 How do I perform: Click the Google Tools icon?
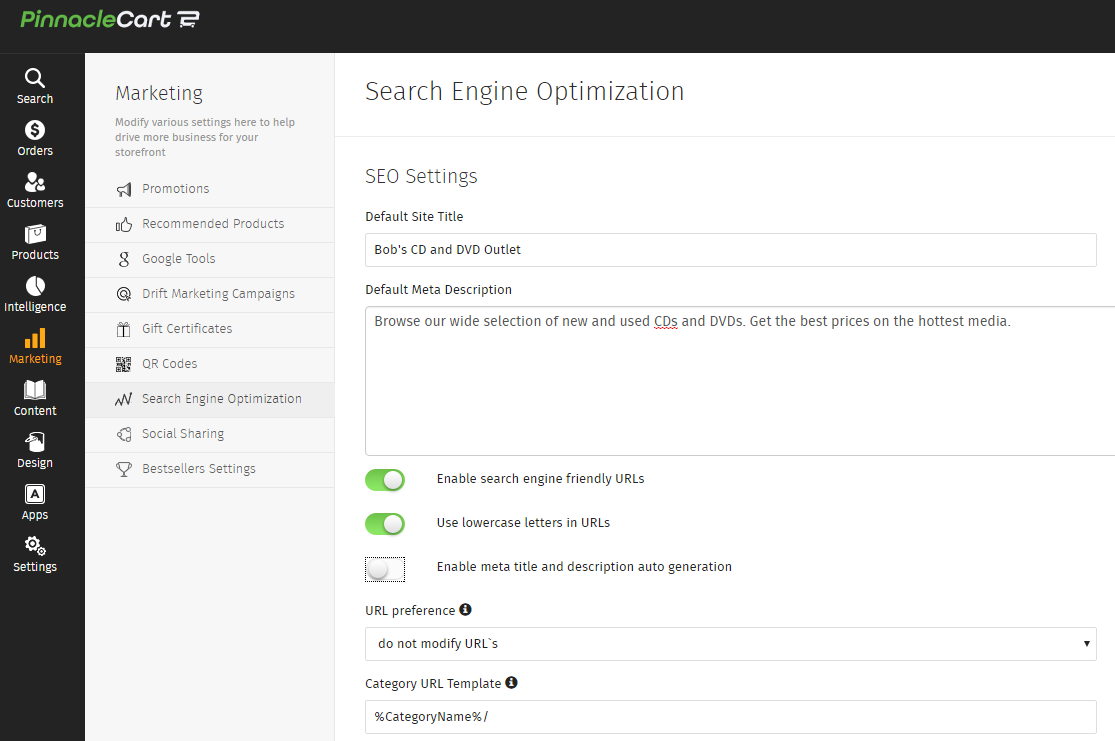pyautogui.click(x=124, y=260)
